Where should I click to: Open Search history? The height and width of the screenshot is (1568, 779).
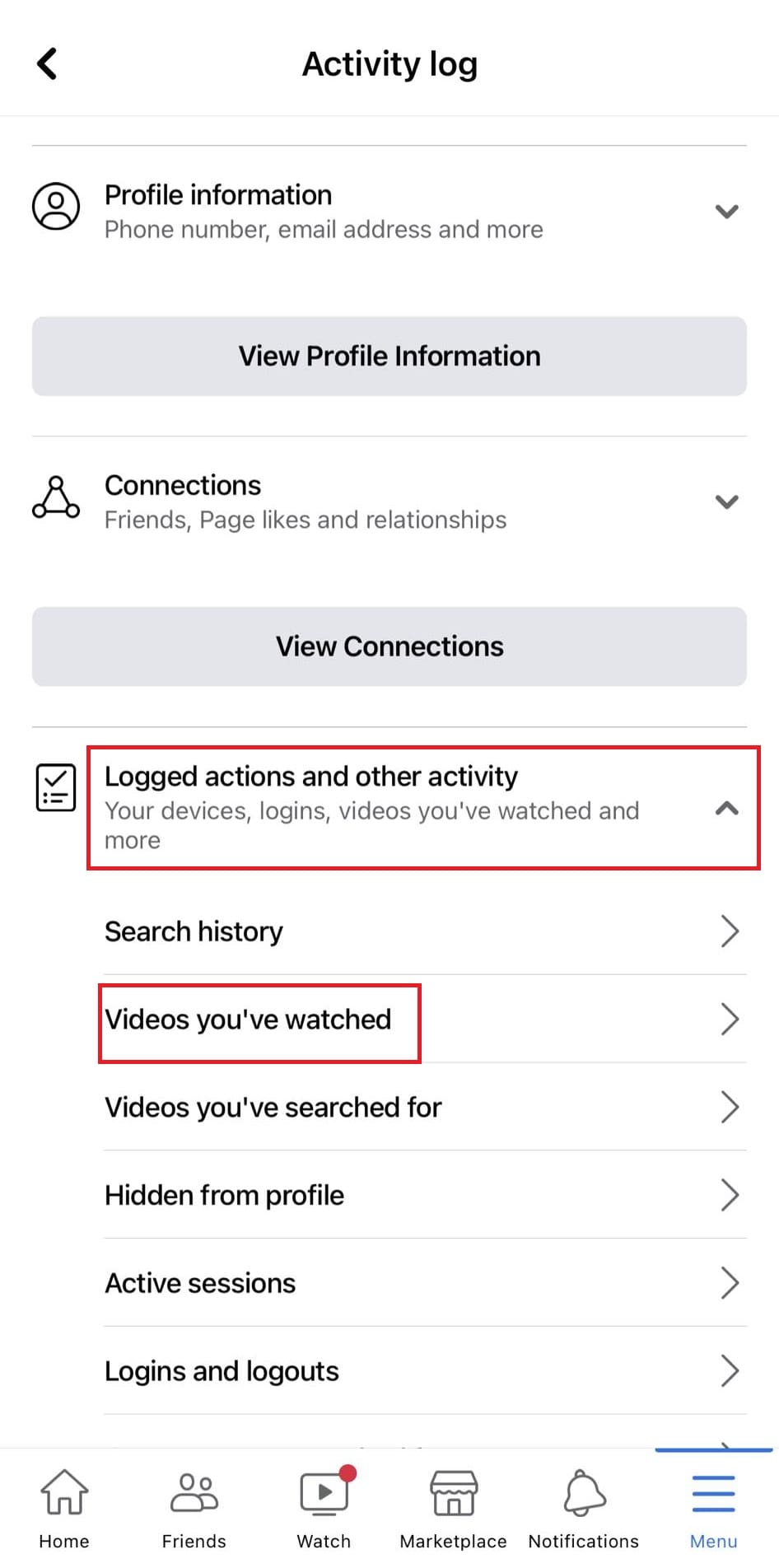coord(425,931)
